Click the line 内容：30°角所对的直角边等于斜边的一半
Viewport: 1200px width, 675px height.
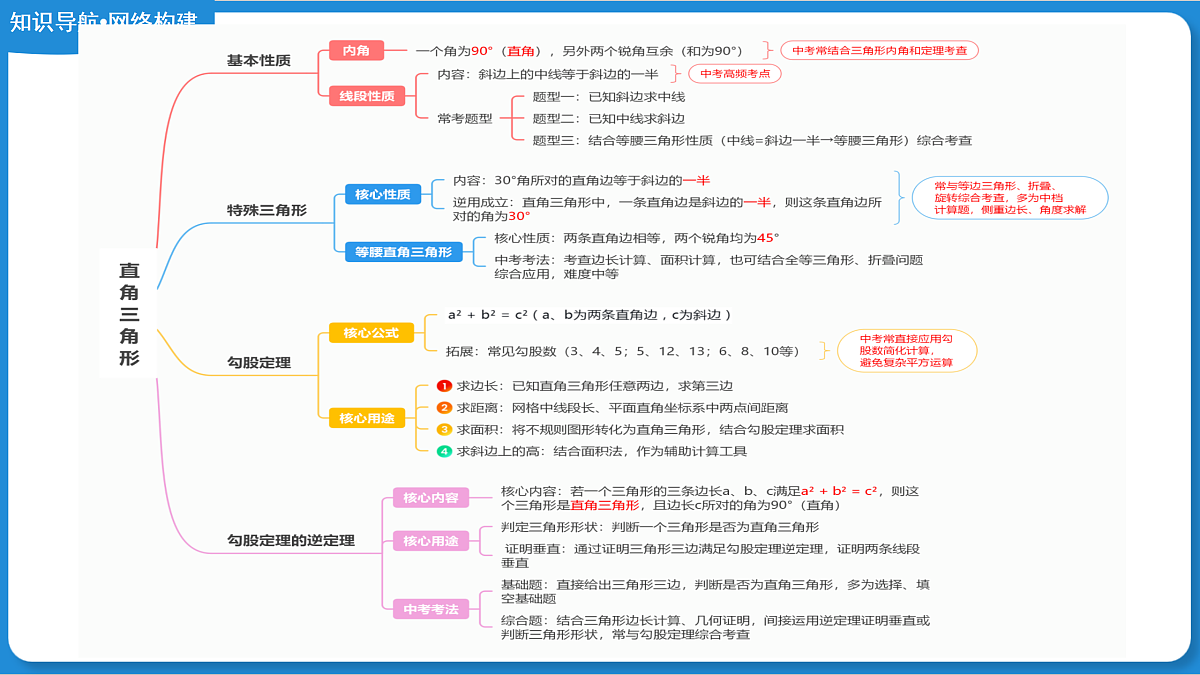pos(581,180)
